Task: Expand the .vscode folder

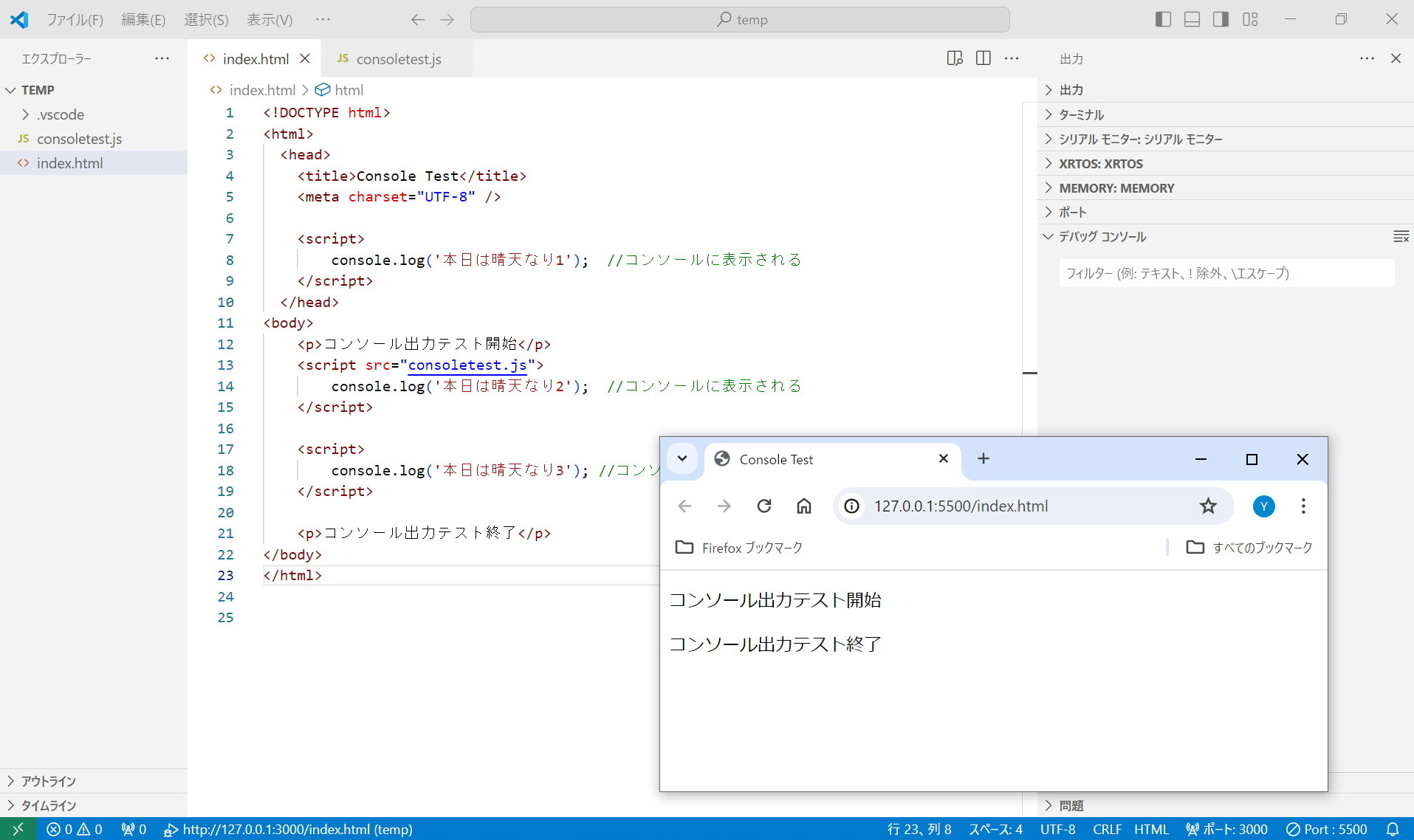Action: coord(94,114)
